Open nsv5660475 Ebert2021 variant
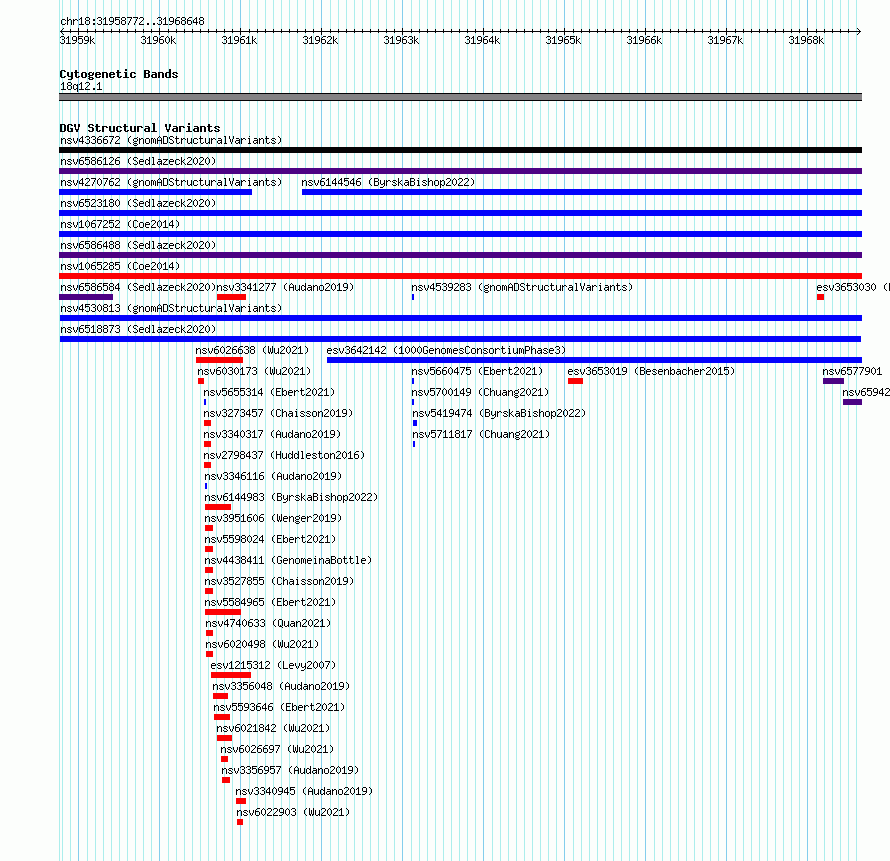Viewport: 890px width, 861px height. (x=477, y=371)
